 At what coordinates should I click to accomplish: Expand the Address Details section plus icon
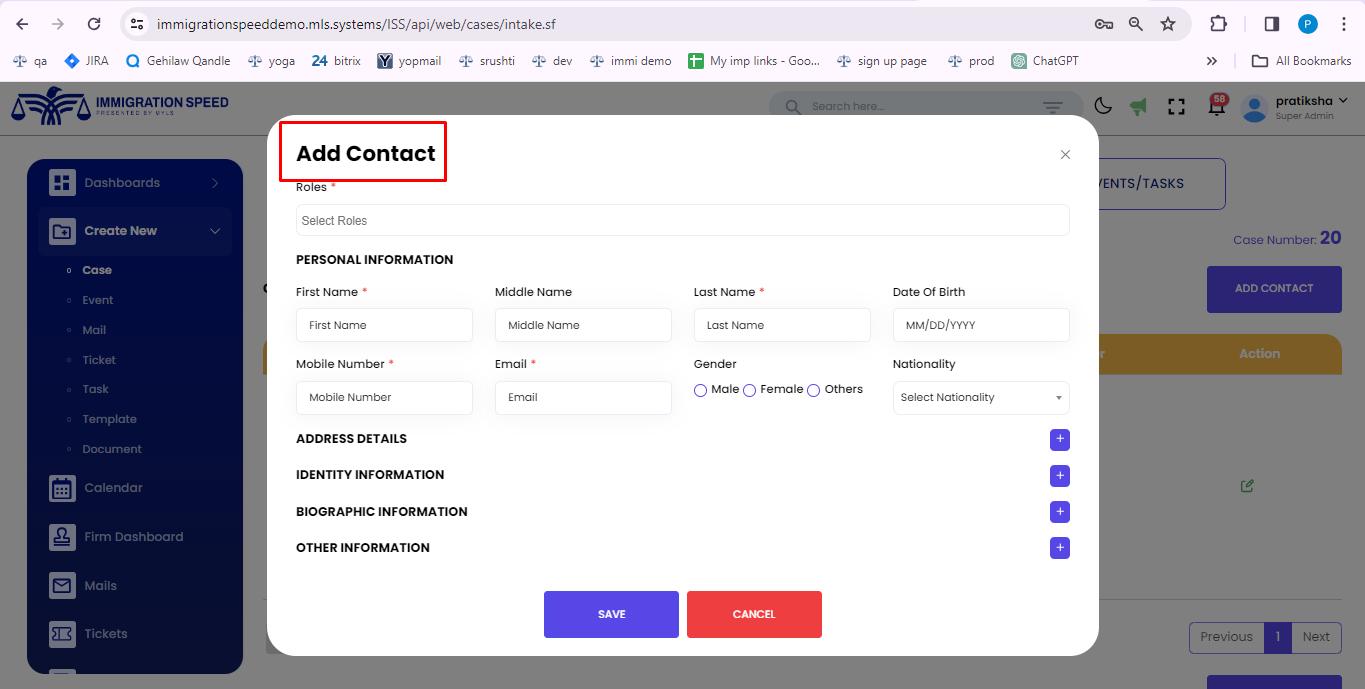pos(1059,440)
